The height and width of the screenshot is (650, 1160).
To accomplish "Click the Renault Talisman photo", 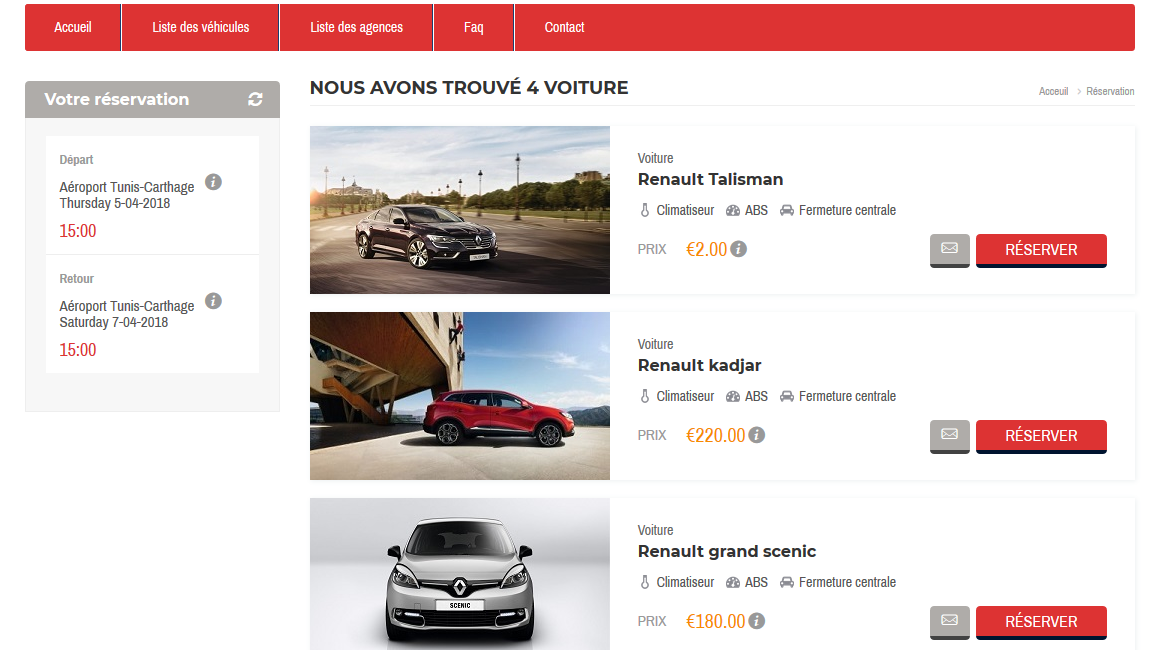I will tap(459, 210).
